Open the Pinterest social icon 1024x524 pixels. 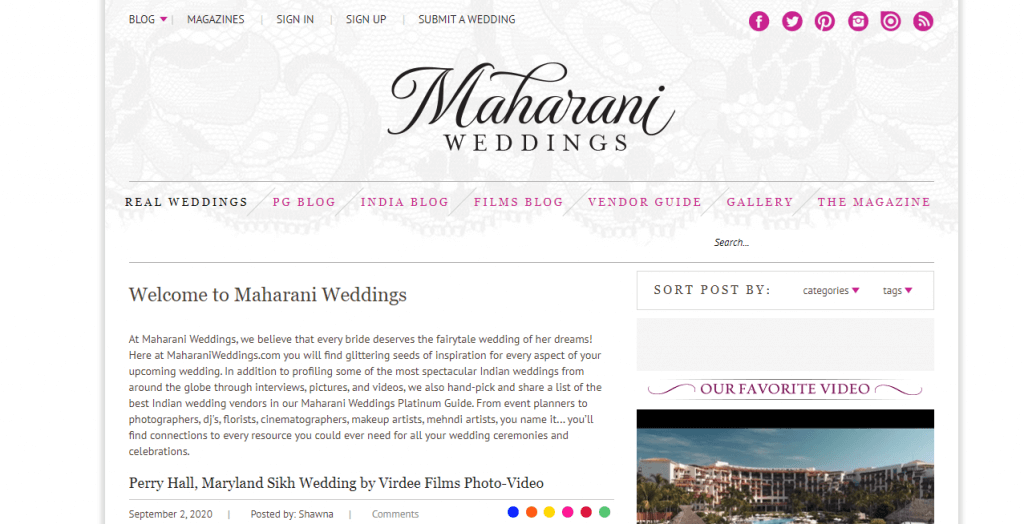(x=824, y=22)
